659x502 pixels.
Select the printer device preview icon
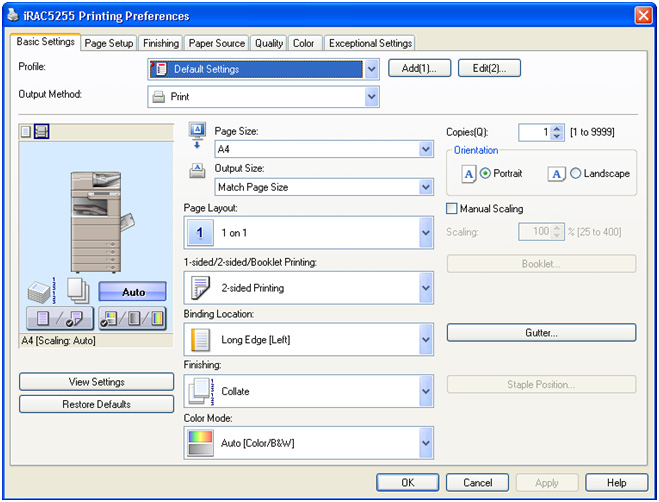pyautogui.click(x=41, y=132)
